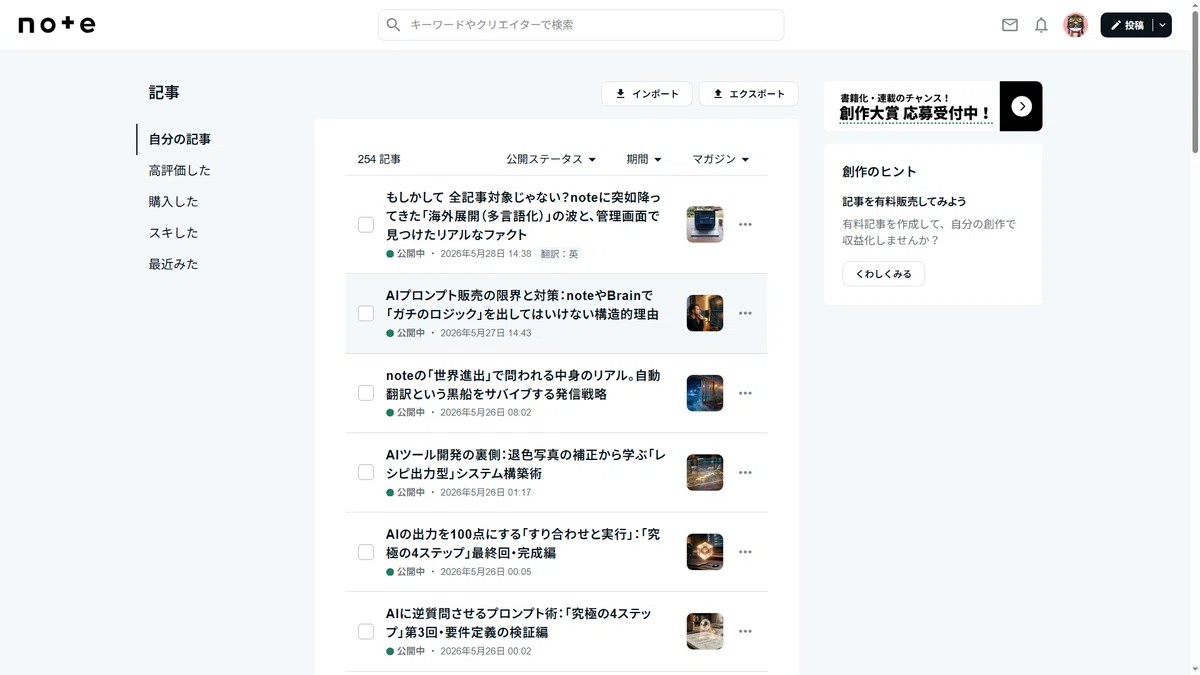1200x675 pixels.
Task: Open the 創作大賞 banner arrow
Action: (1021, 106)
